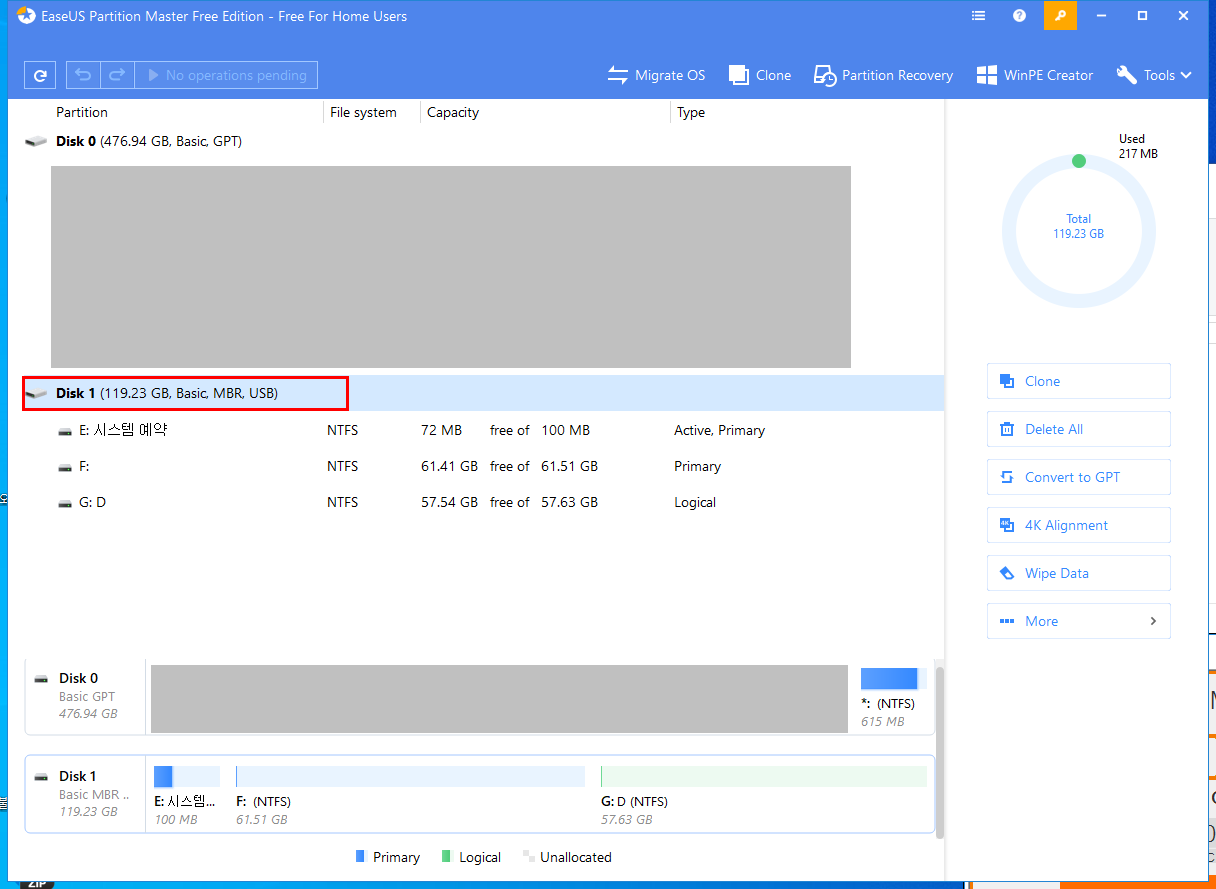Launch Partition Recovery
This screenshot has width=1216, height=889.
coord(883,75)
